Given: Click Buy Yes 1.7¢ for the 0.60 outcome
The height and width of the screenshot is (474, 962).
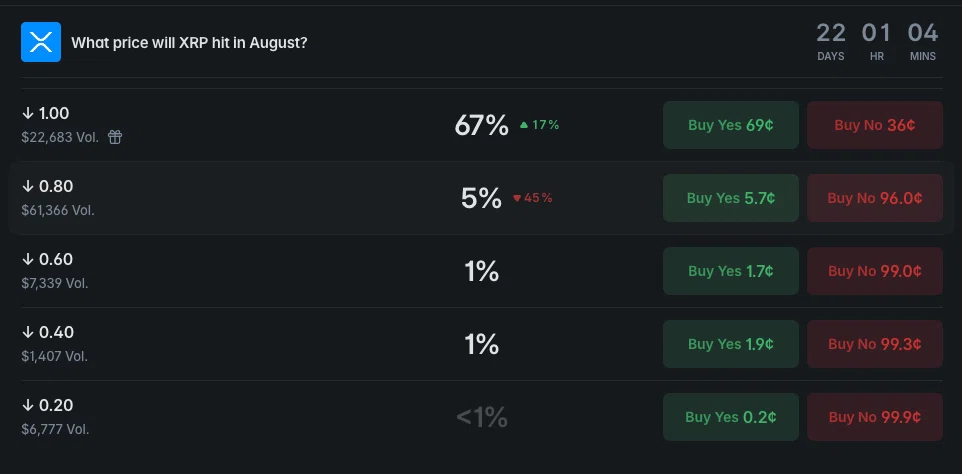Looking at the screenshot, I should coord(731,271).
